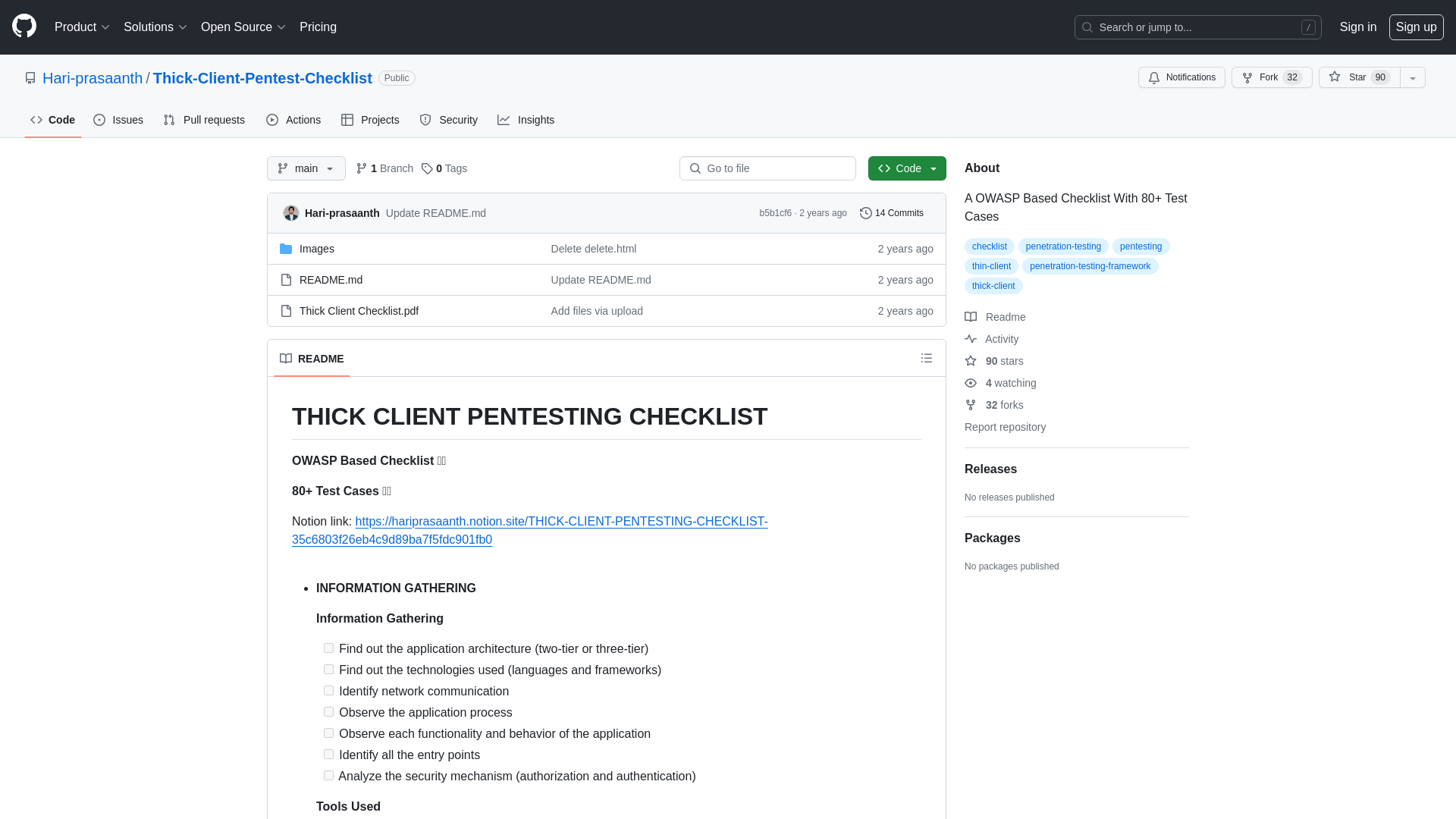The image size is (1456, 819).
Task: Open the Releases section heading
Action: coord(990,469)
